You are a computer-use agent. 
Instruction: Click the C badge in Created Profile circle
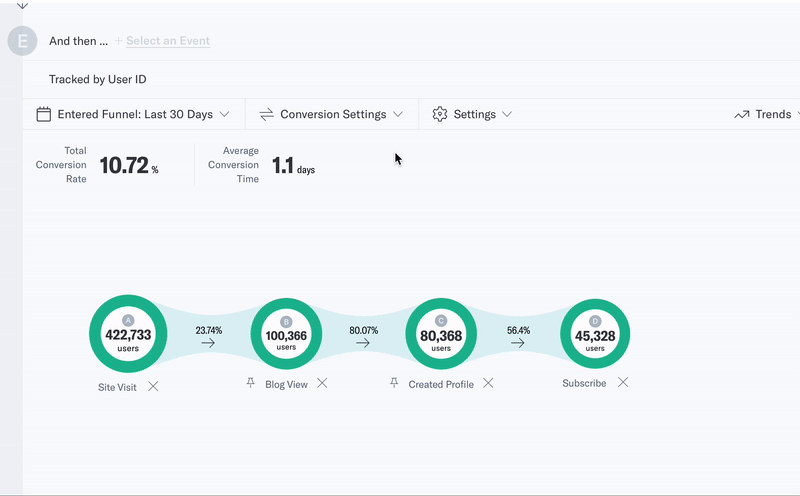click(x=441, y=321)
